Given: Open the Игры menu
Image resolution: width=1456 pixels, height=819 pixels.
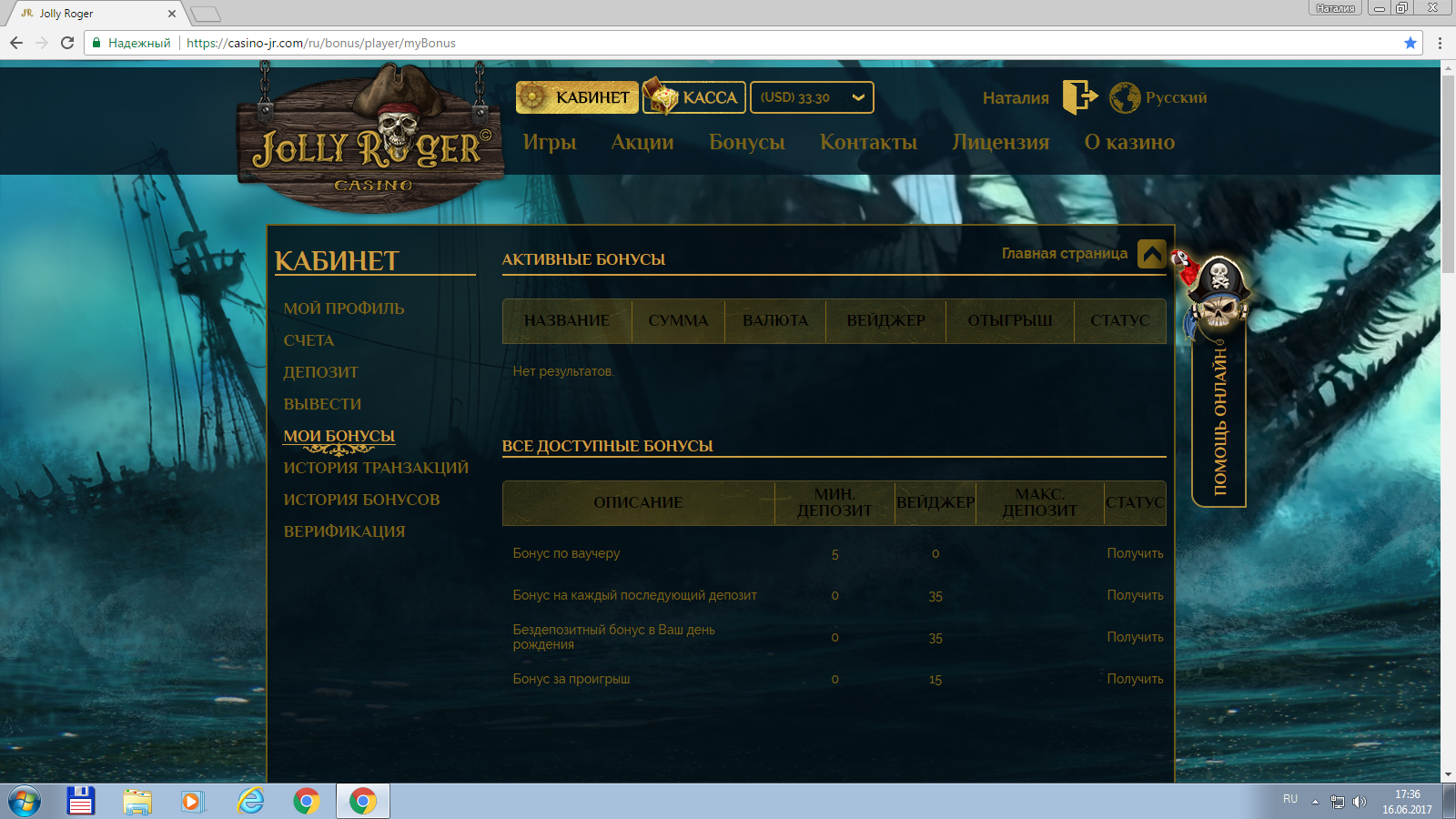Looking at the screenshot, I should [550, 142].
